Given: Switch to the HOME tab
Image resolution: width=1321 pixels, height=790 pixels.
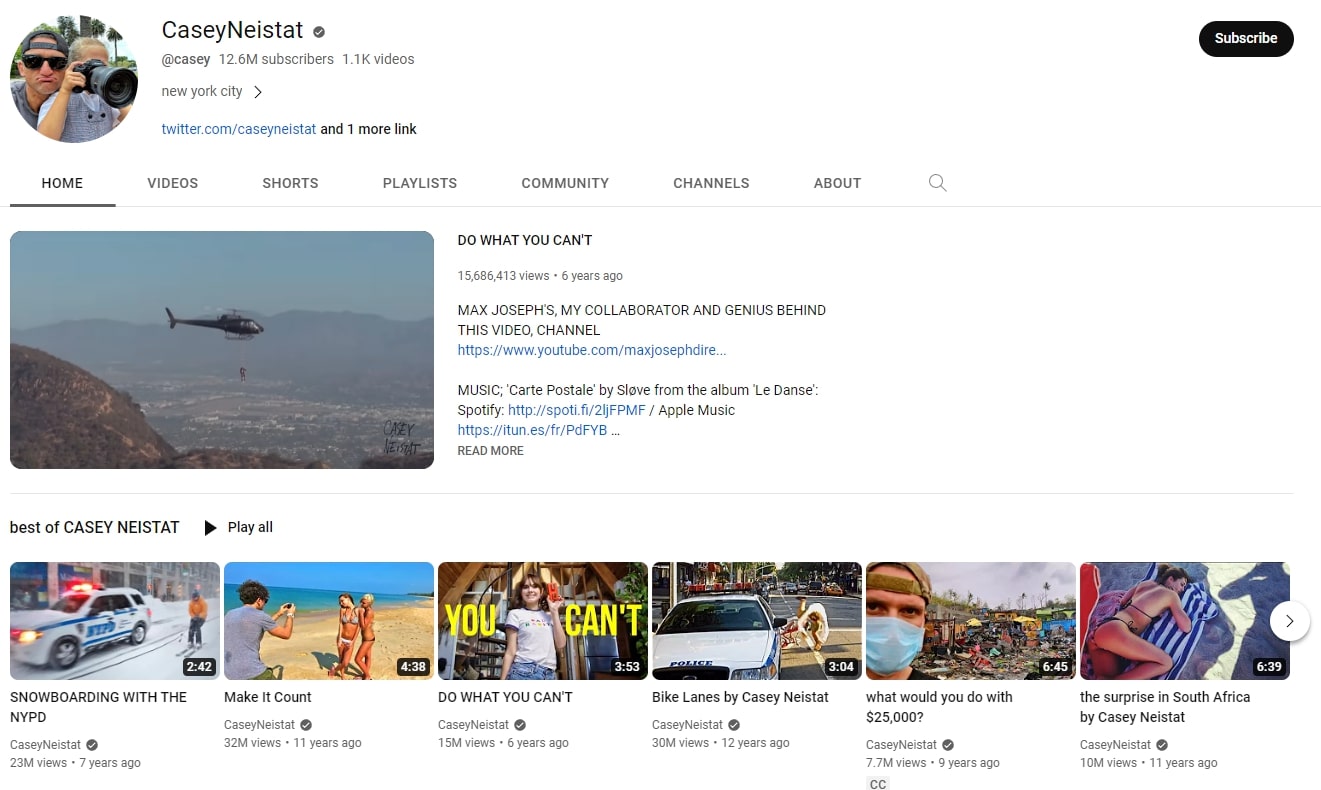Looking at the screenshot, I should [62, 183].
